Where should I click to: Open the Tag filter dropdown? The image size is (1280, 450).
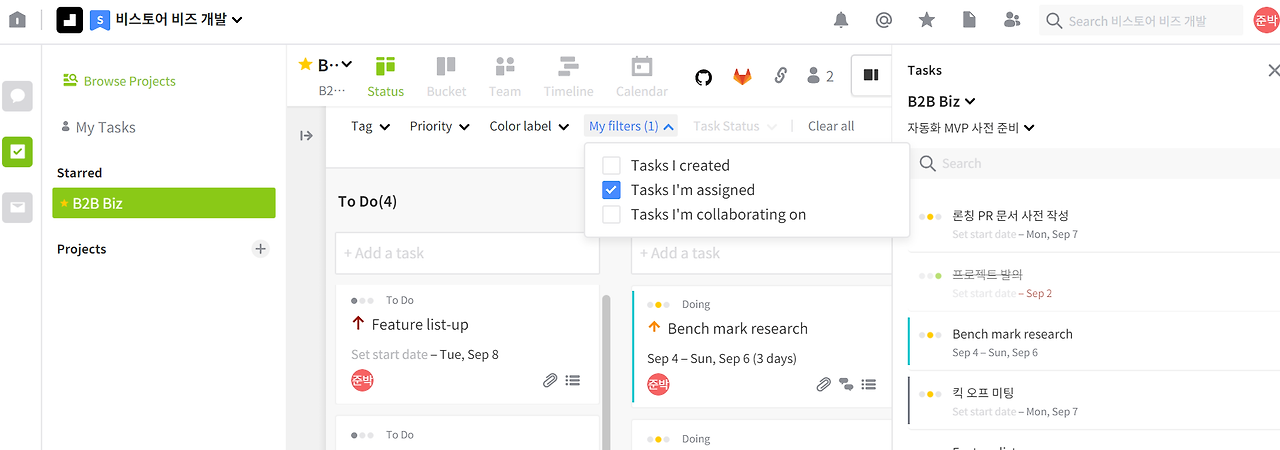tap(370, 127)
